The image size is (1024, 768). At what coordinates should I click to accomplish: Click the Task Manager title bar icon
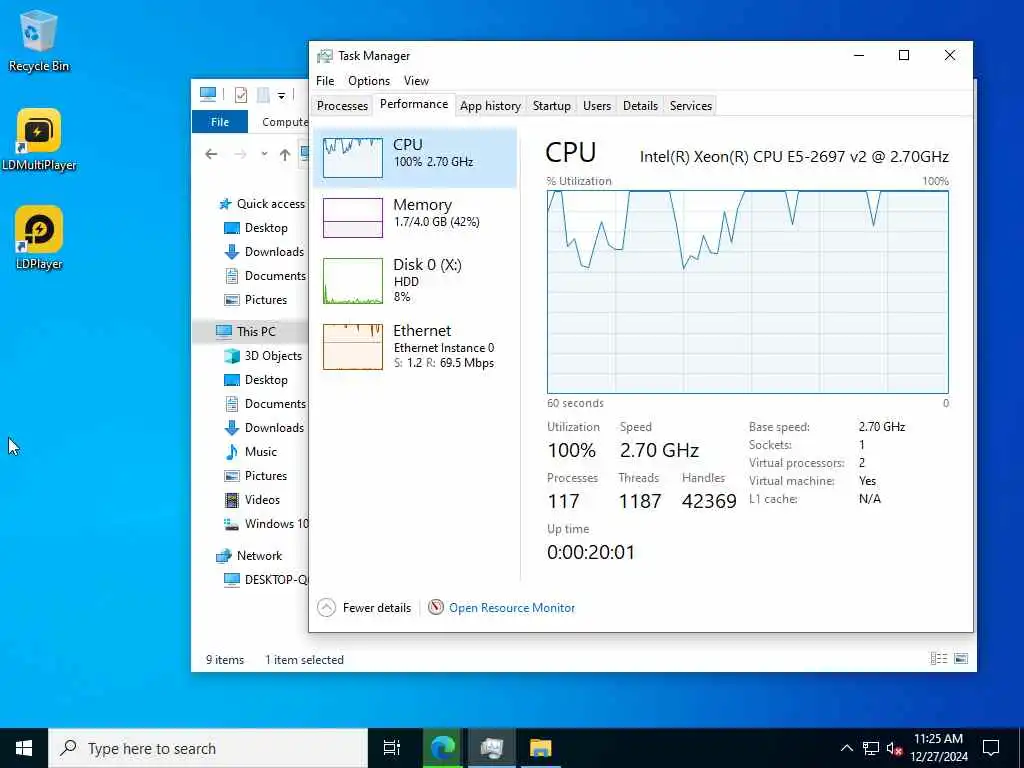[324, 56]
